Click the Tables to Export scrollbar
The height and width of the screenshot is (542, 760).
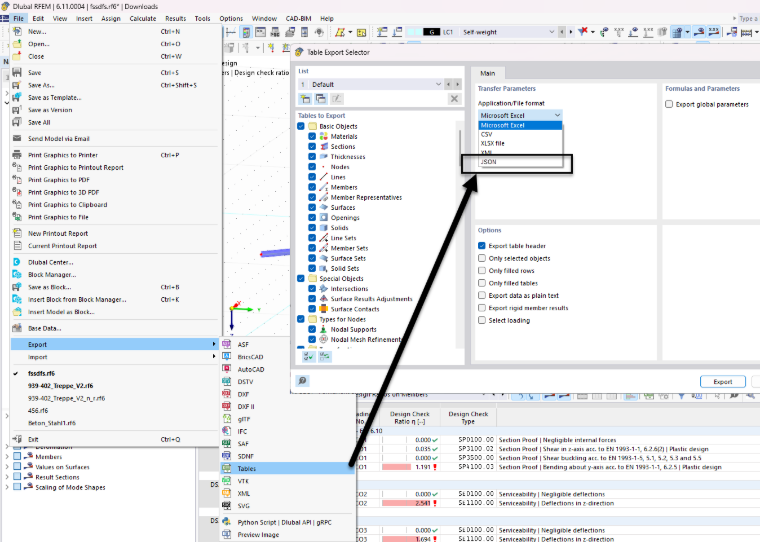pos(459,148)
